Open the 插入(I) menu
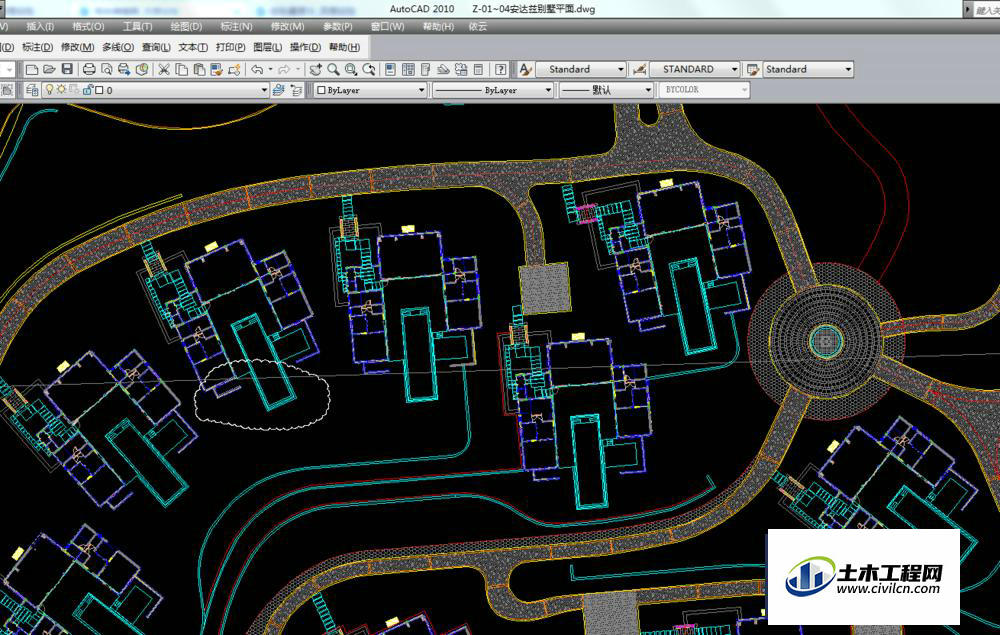 pos(40,27)
